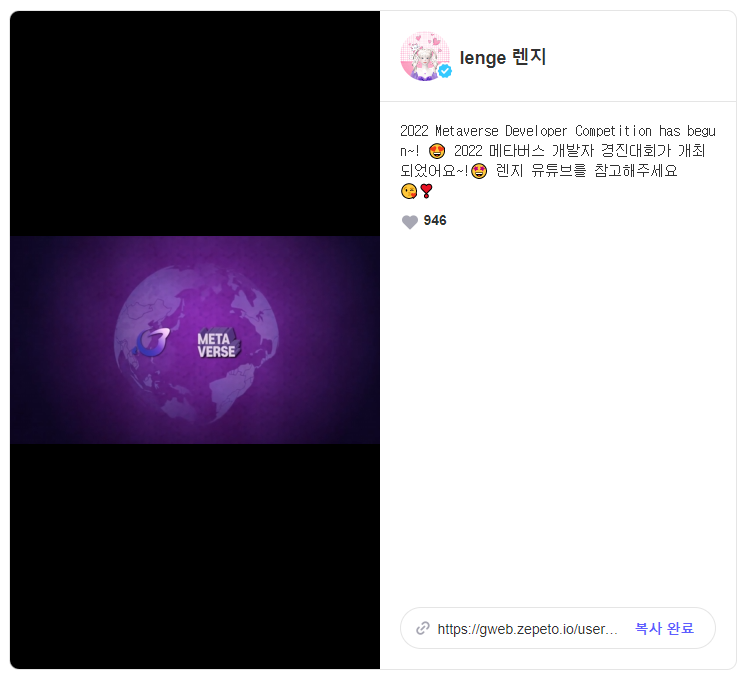Click the ZEPETO logo in the video

(x=153, y=342)
